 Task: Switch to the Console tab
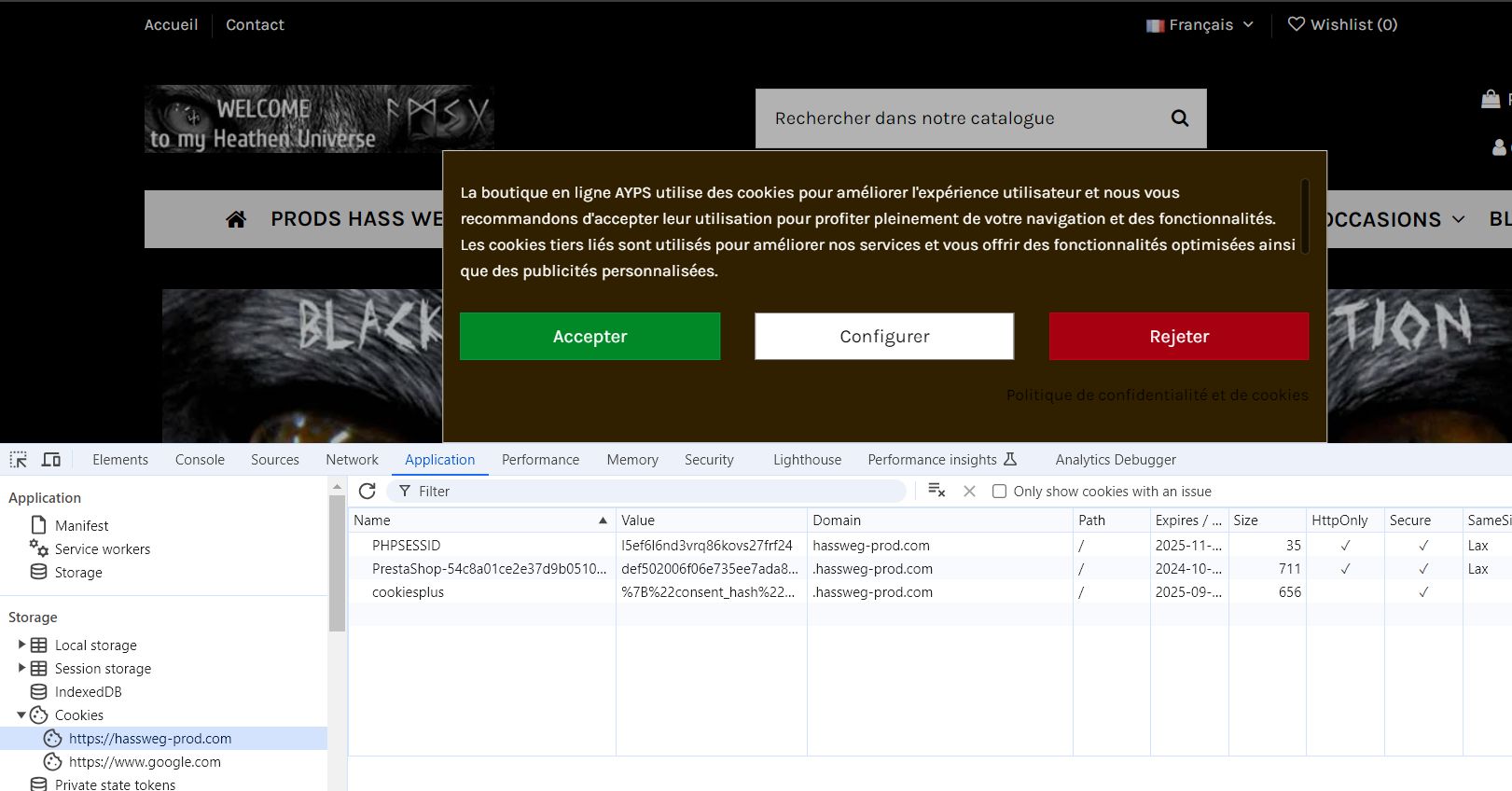(x=200, y=460)
